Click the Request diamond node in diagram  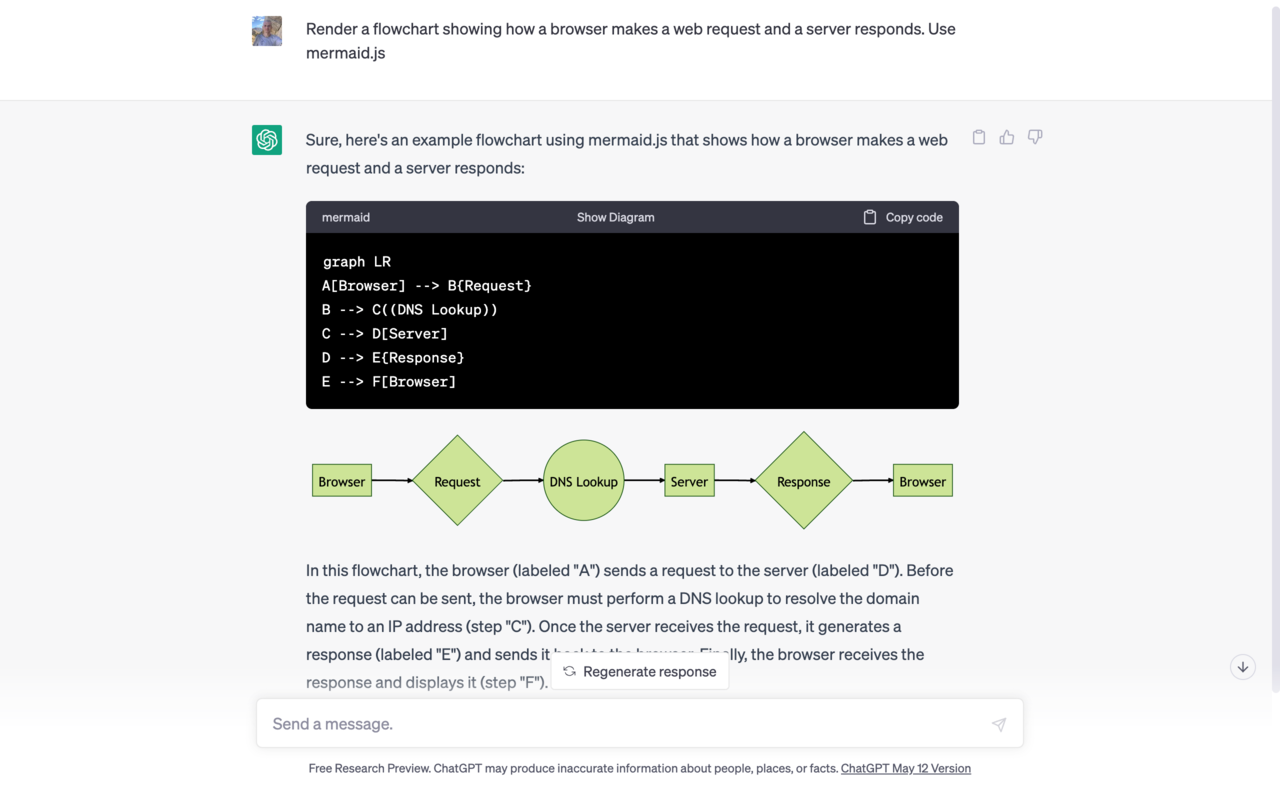point(457,481)
